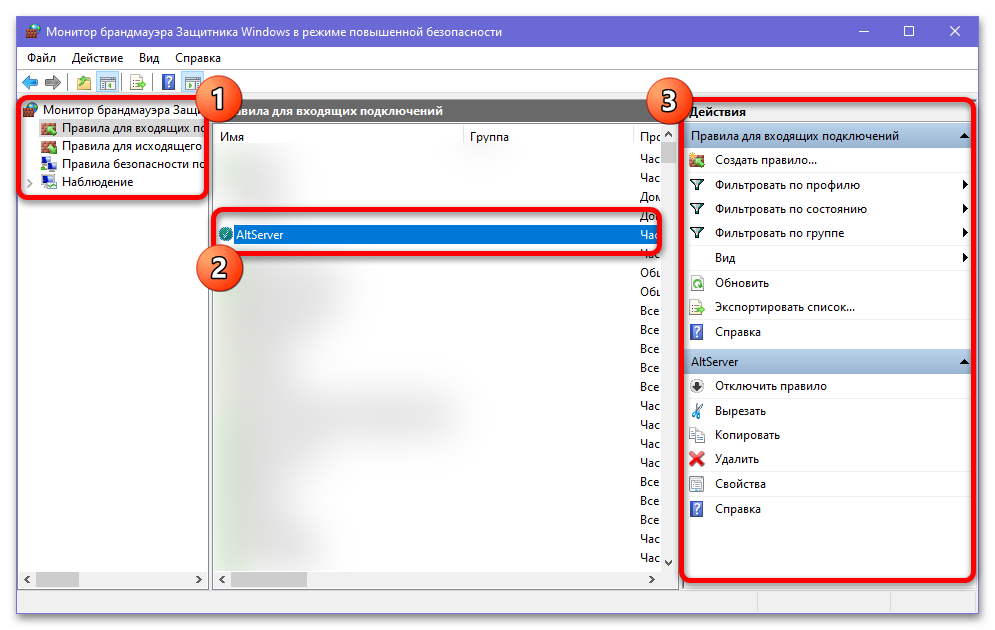Viewport: 995px width, 630px height.
Task: Open the Фильтровать по состоянию submenu
Action: tap(965, 209)
